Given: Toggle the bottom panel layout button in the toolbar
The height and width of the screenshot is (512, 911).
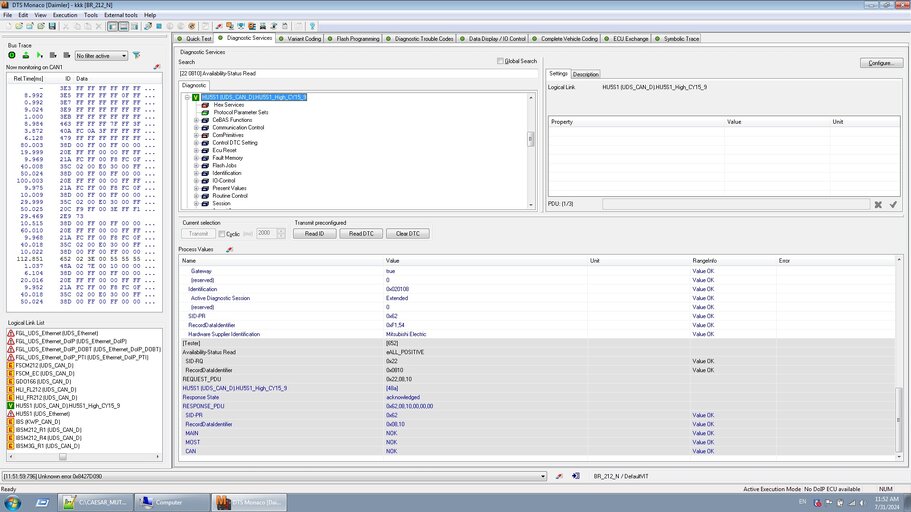Looking at the screenshot, I should click(x=124, y=26).
